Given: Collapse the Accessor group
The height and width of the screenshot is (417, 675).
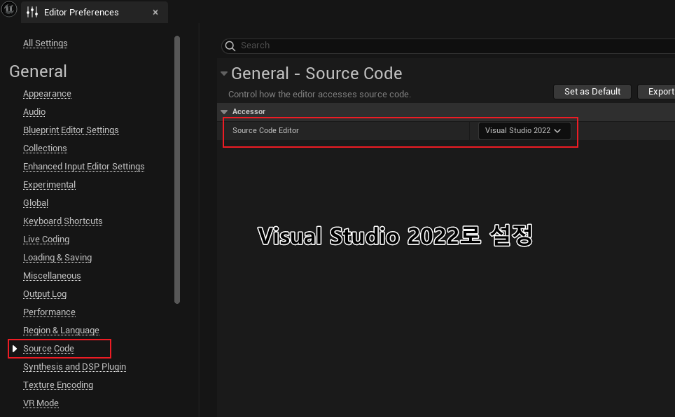Looking at the screenshot, I should point(224,111).
